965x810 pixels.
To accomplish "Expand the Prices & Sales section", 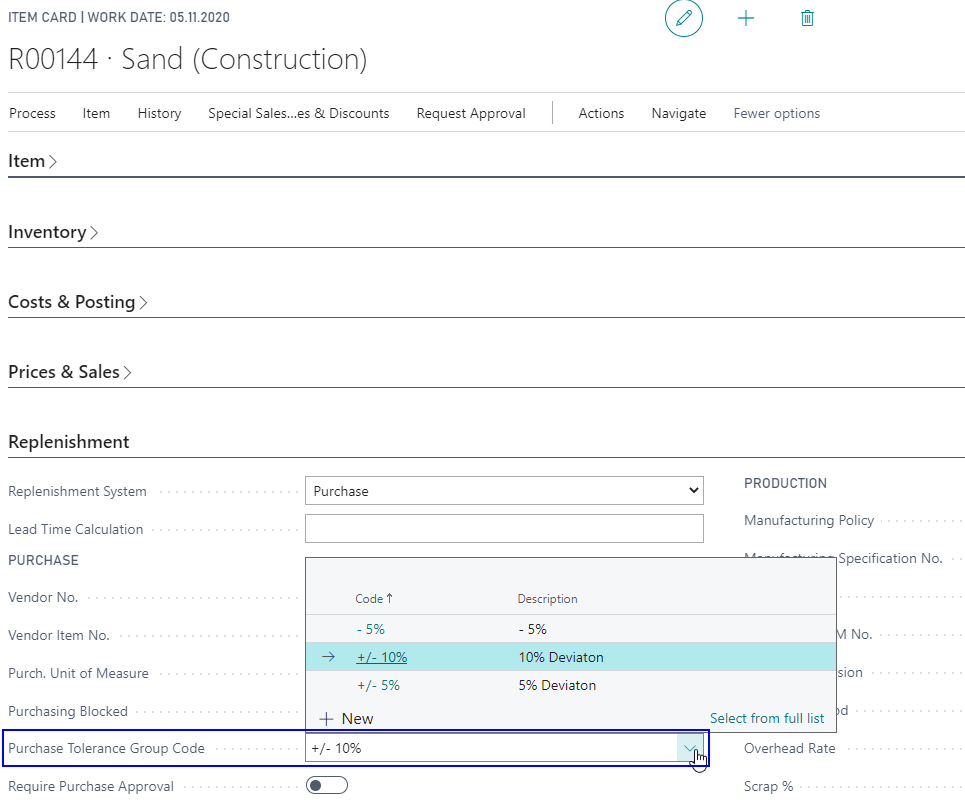I will [x=70, y=372].
